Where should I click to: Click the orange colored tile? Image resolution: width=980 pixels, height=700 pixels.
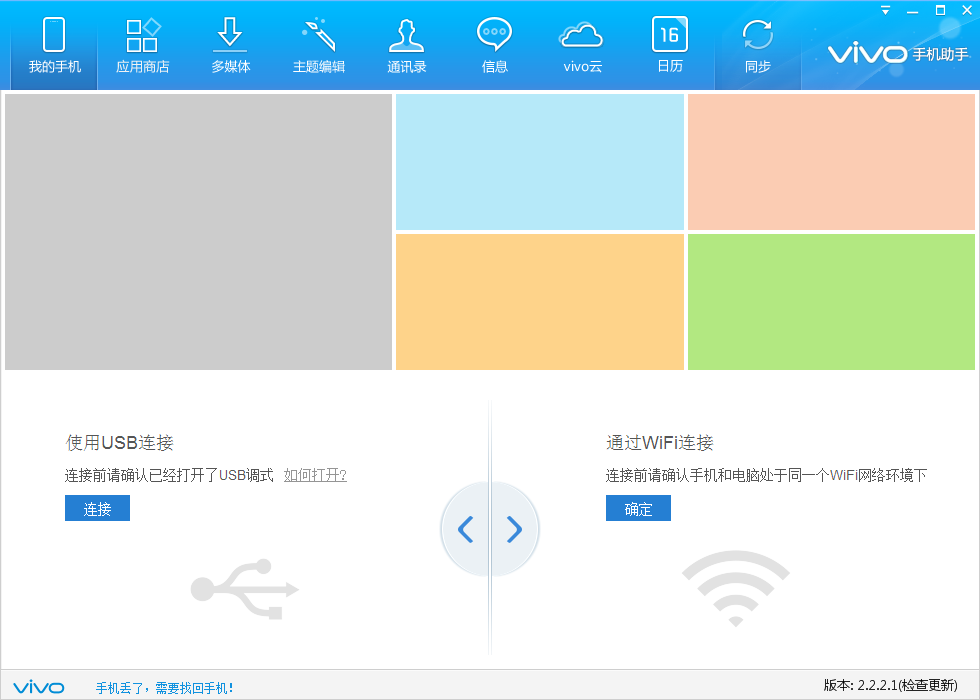pos(540,302)
